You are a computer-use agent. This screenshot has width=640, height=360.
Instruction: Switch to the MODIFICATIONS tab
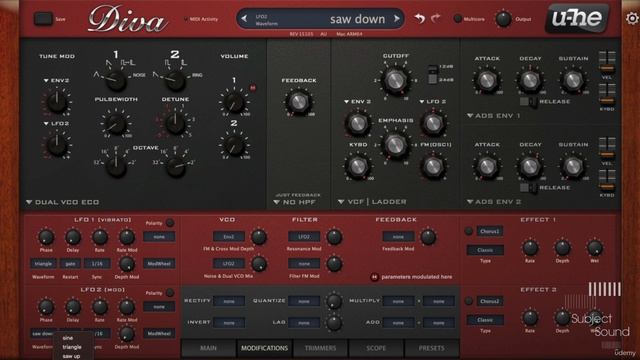[264, 348]
